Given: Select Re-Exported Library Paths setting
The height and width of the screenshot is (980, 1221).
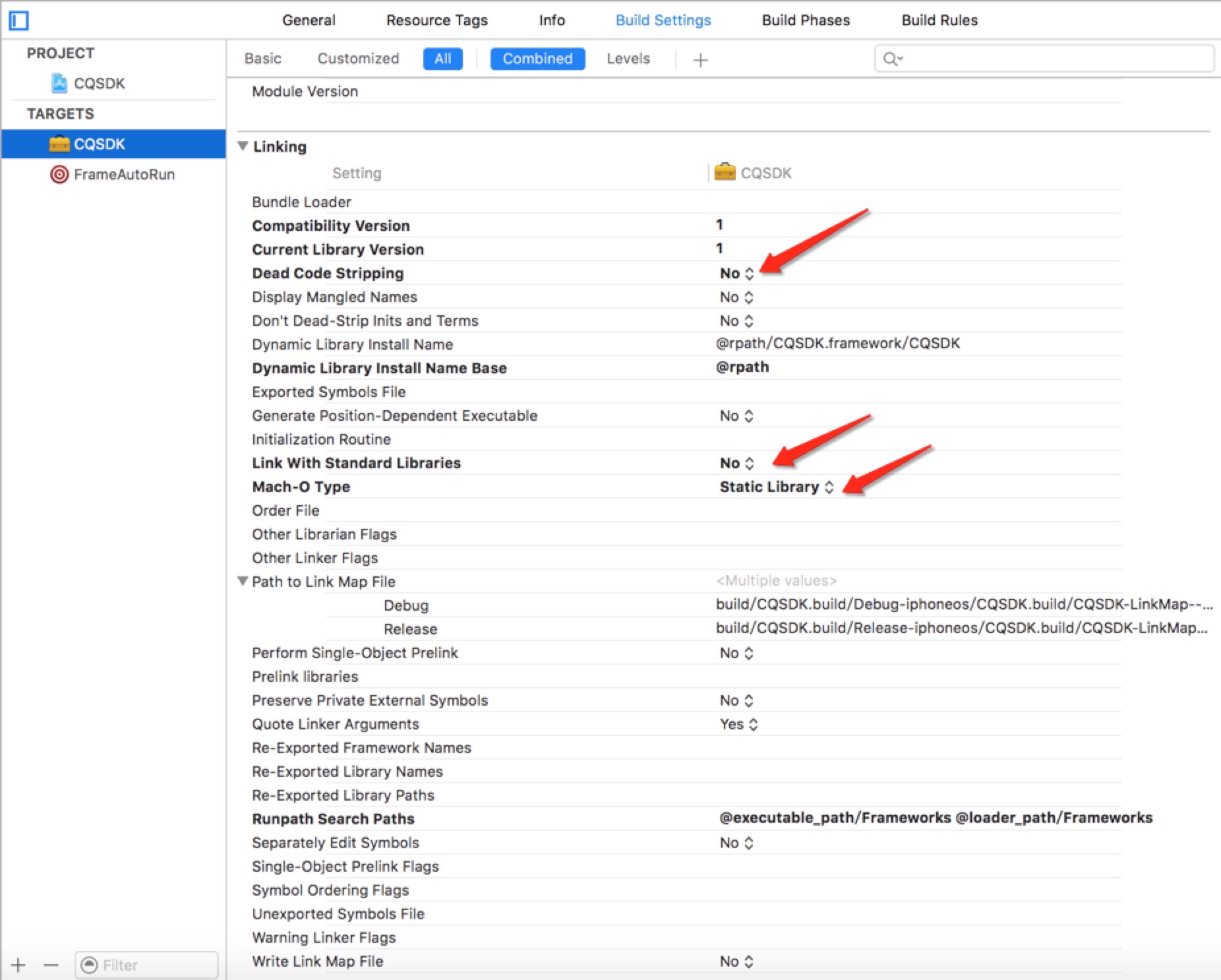Looking at the screenshot, I should [343, 795].
